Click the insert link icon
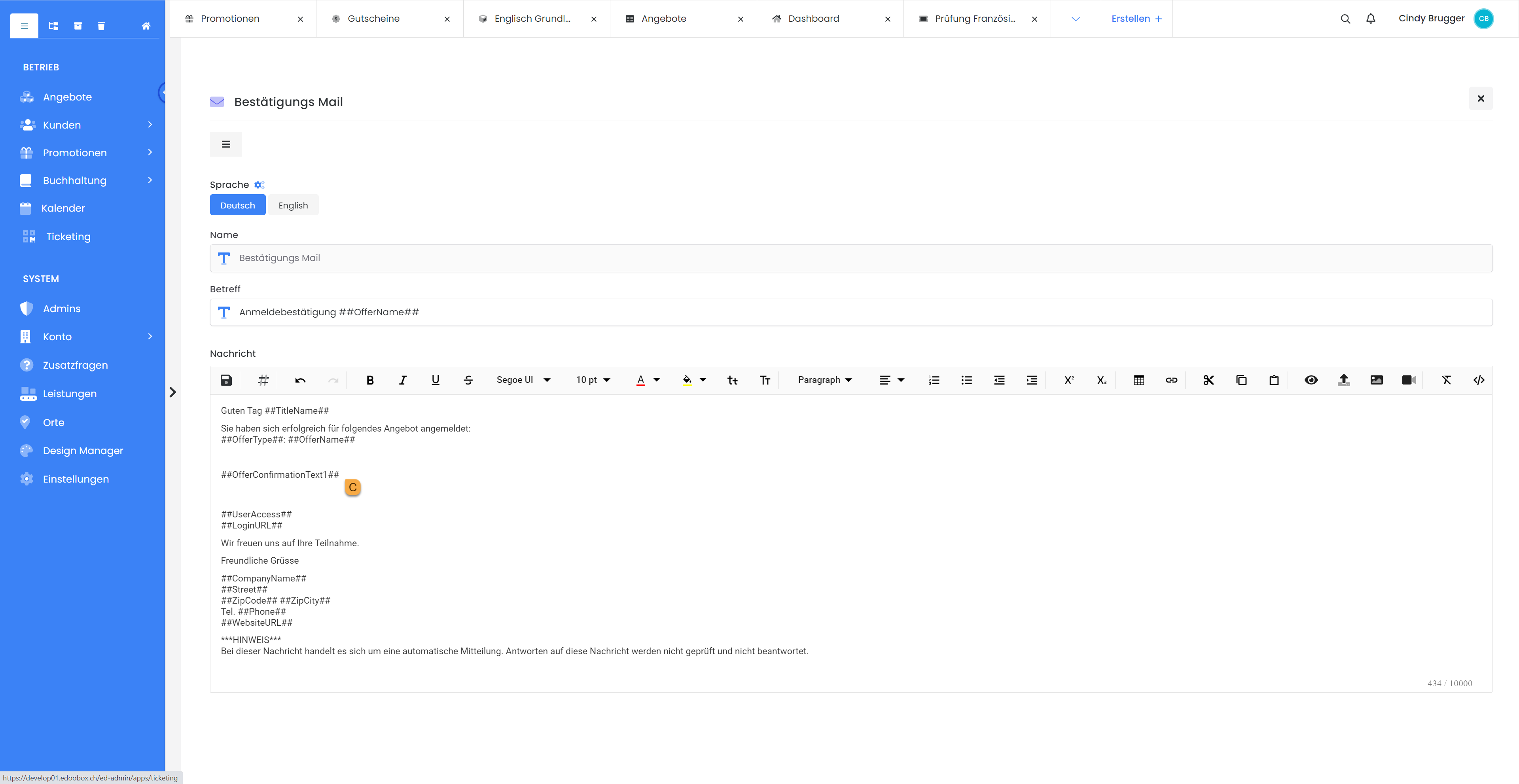This screenshot has height=784, width=1519. pos(1171,380)
